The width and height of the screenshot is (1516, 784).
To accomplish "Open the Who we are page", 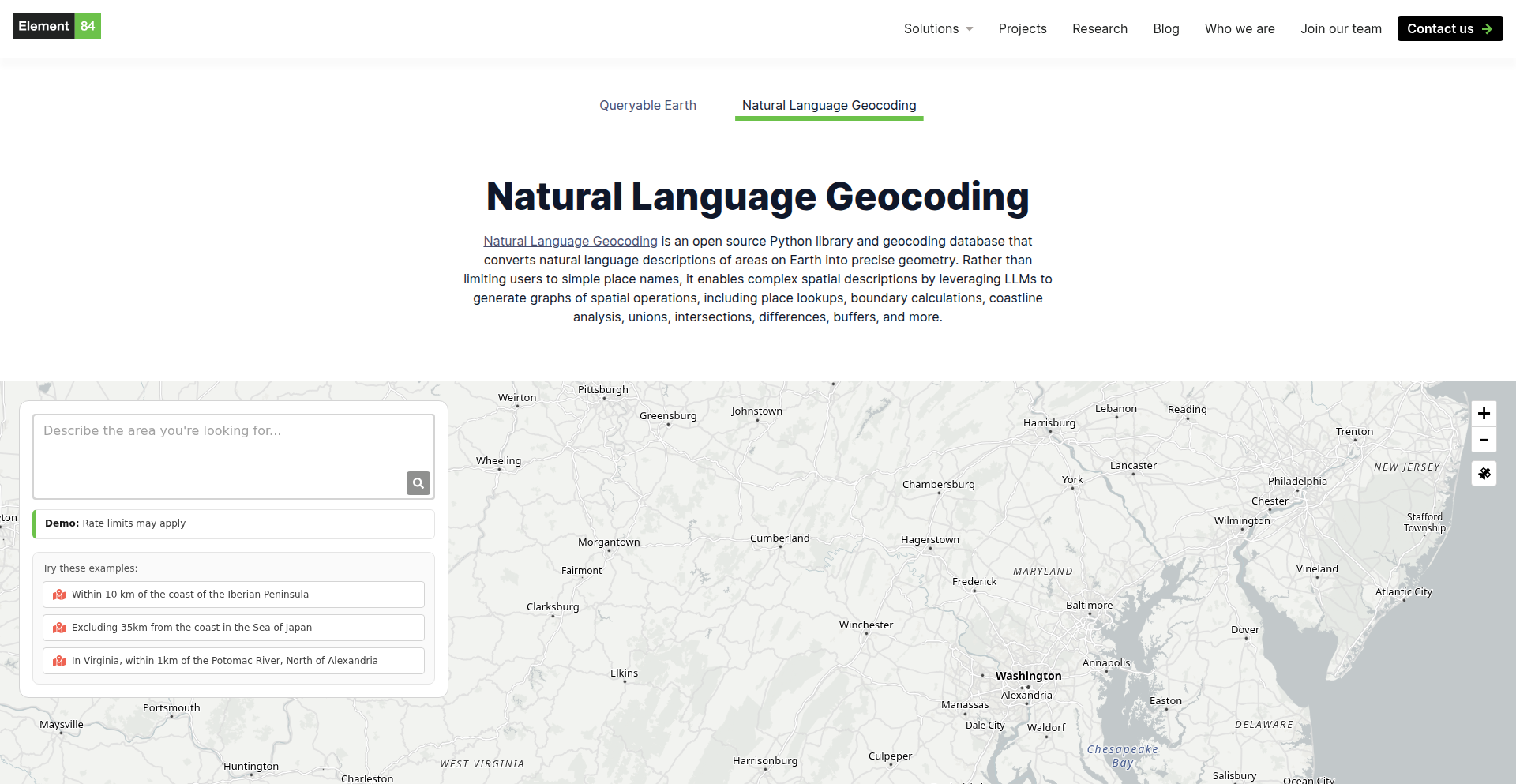I will point(1240,28).
